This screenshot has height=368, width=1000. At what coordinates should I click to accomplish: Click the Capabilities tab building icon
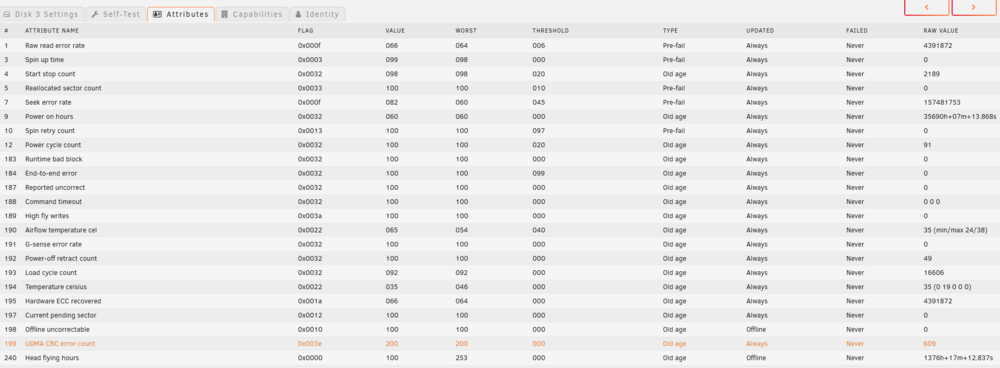coord(224,14)
